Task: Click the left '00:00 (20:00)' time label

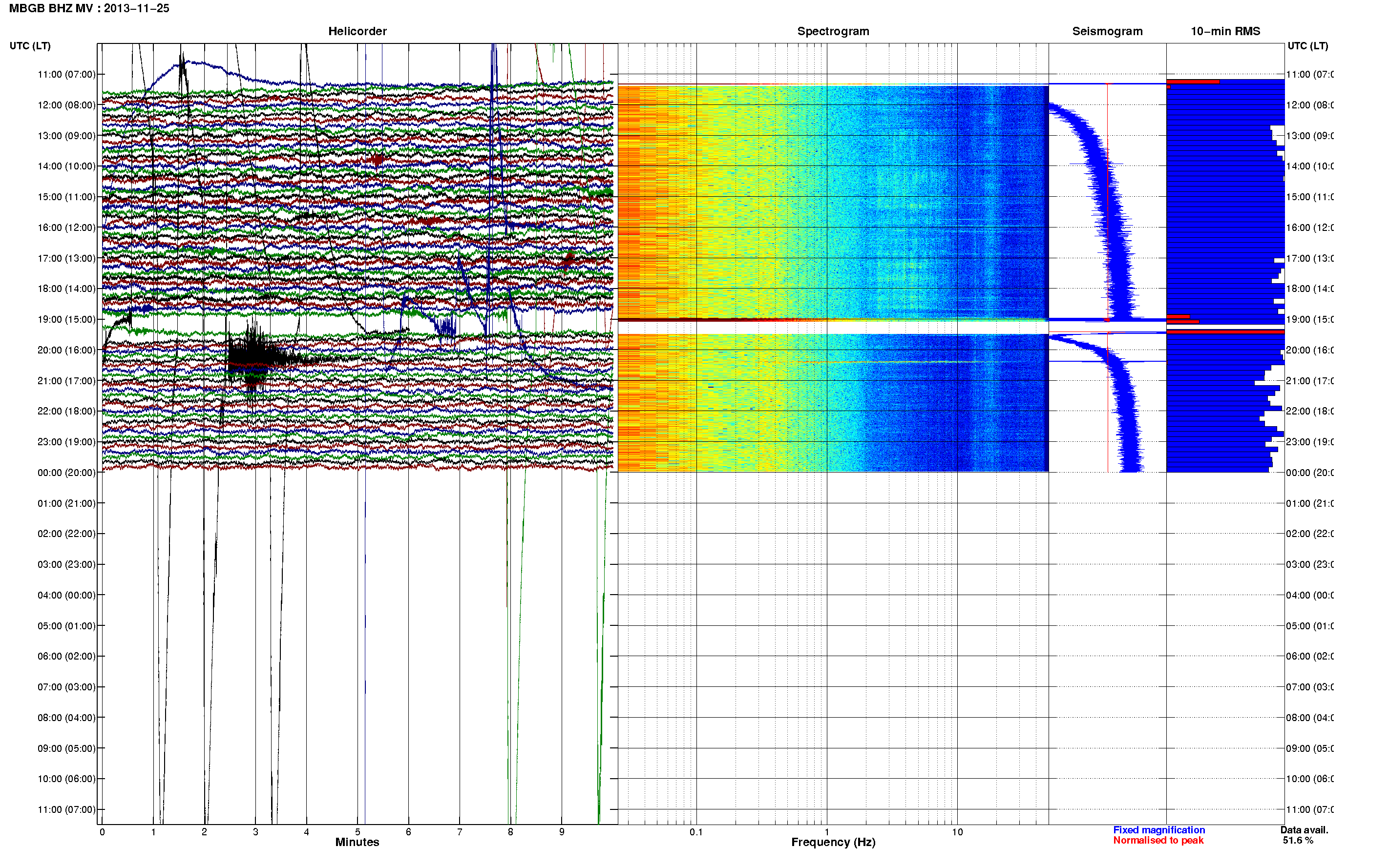Action: click(x=66, y=473)
